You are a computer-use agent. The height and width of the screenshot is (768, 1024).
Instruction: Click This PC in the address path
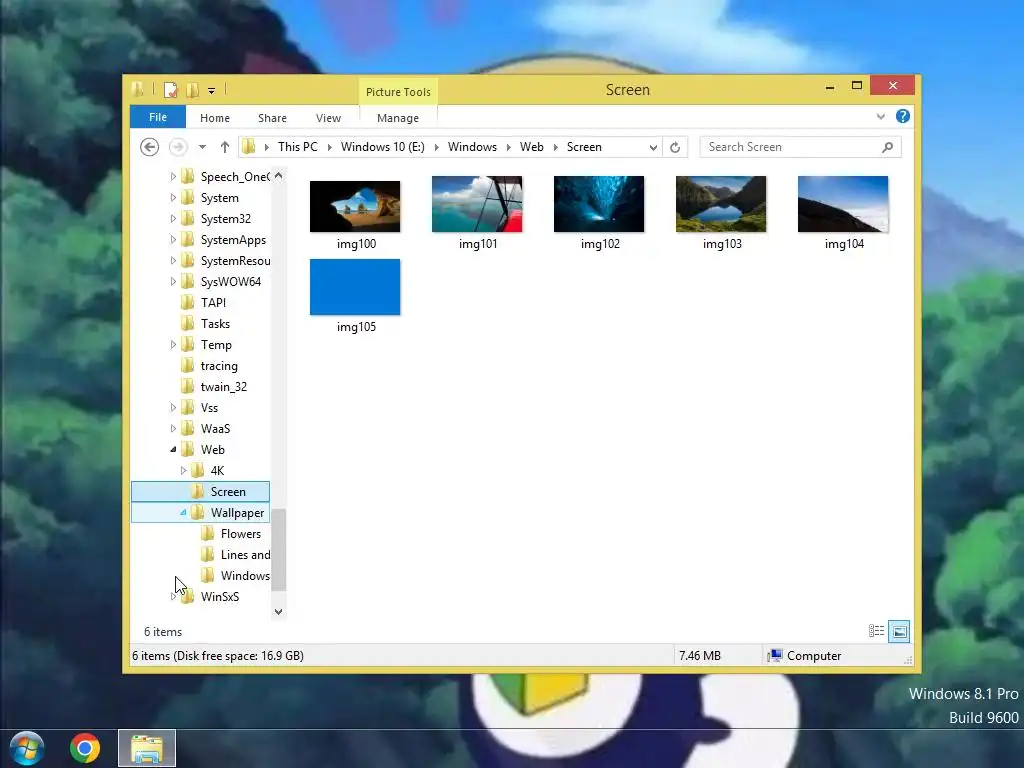[x=298, y=147]
